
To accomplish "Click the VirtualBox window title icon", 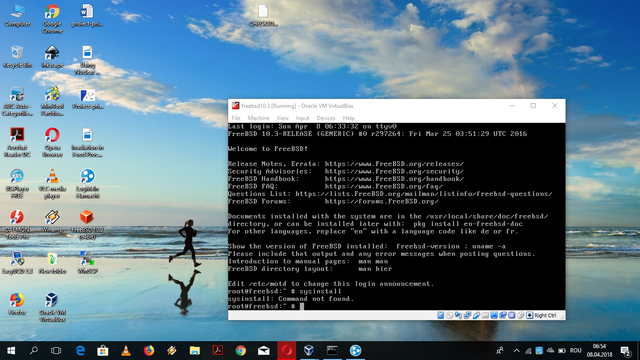I will [x=235, y=106].
